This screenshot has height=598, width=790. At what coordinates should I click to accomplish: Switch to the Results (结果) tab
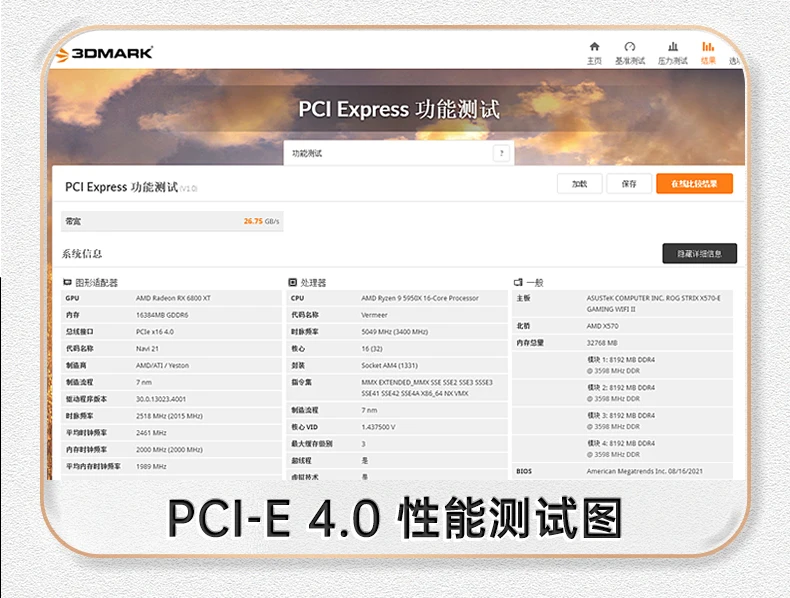point(708,53)
